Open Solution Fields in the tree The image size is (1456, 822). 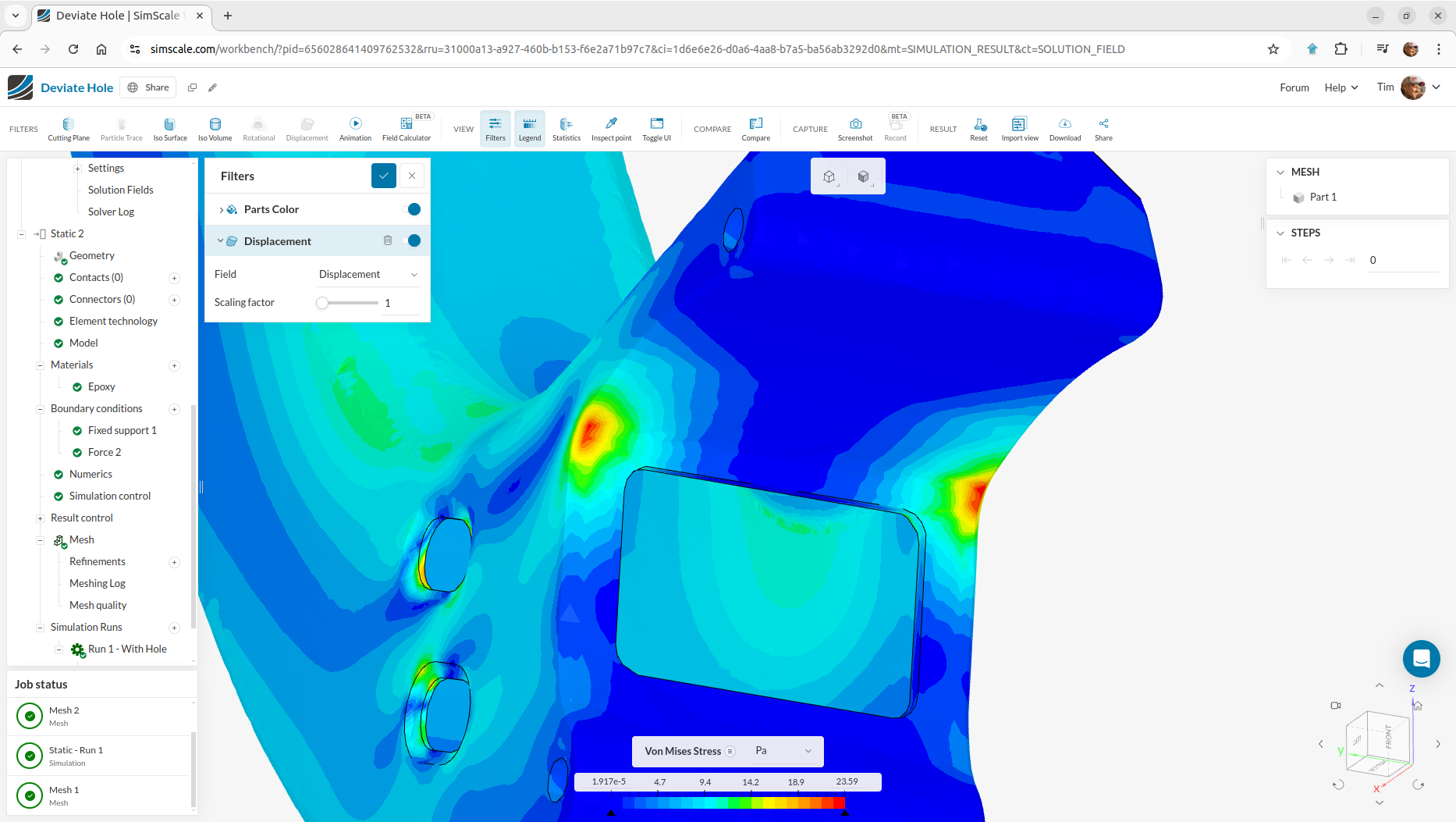[121, 190]
